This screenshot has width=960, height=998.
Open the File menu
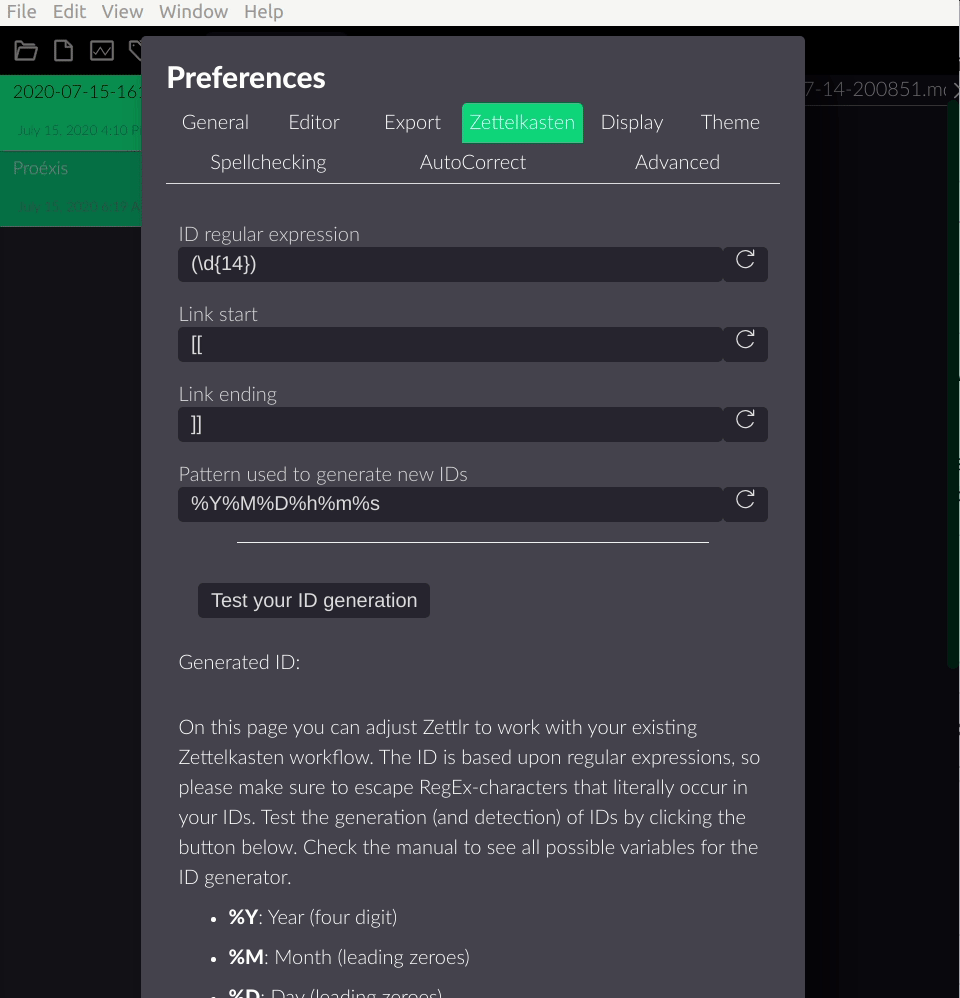[22, 11]
